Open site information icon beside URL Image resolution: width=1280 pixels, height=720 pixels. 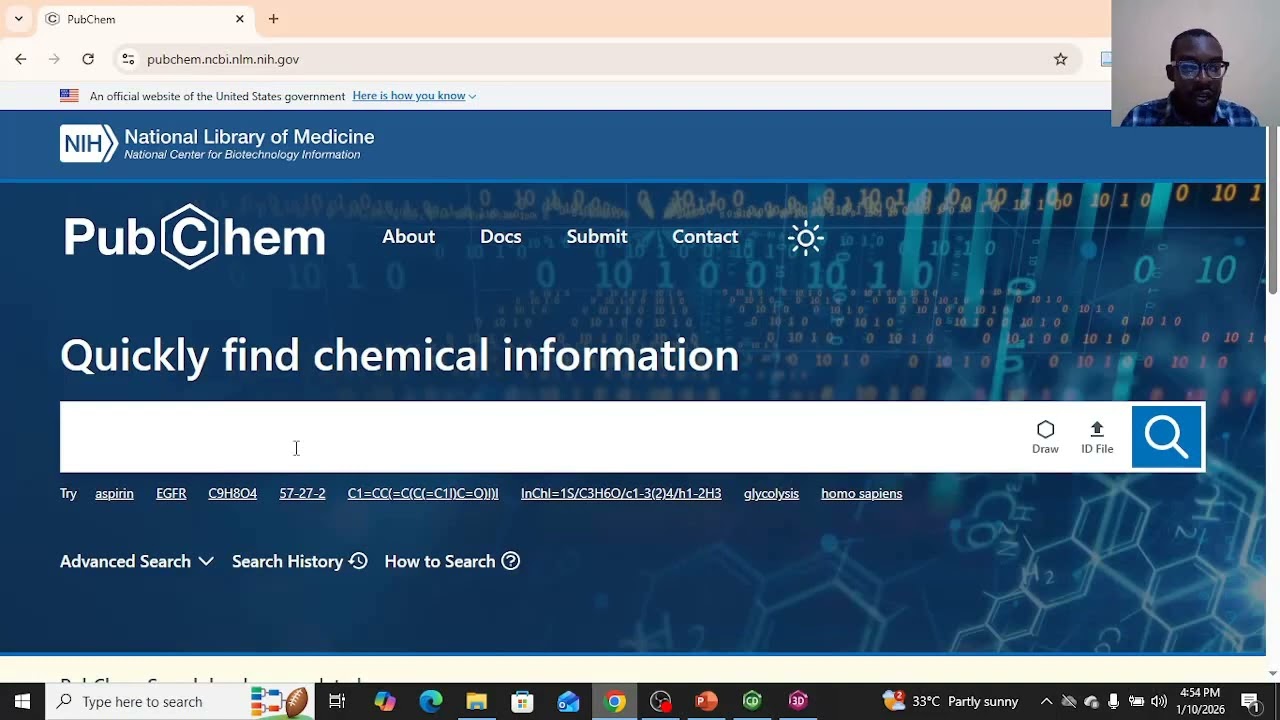pyautogui.click(x=128, y=59)
